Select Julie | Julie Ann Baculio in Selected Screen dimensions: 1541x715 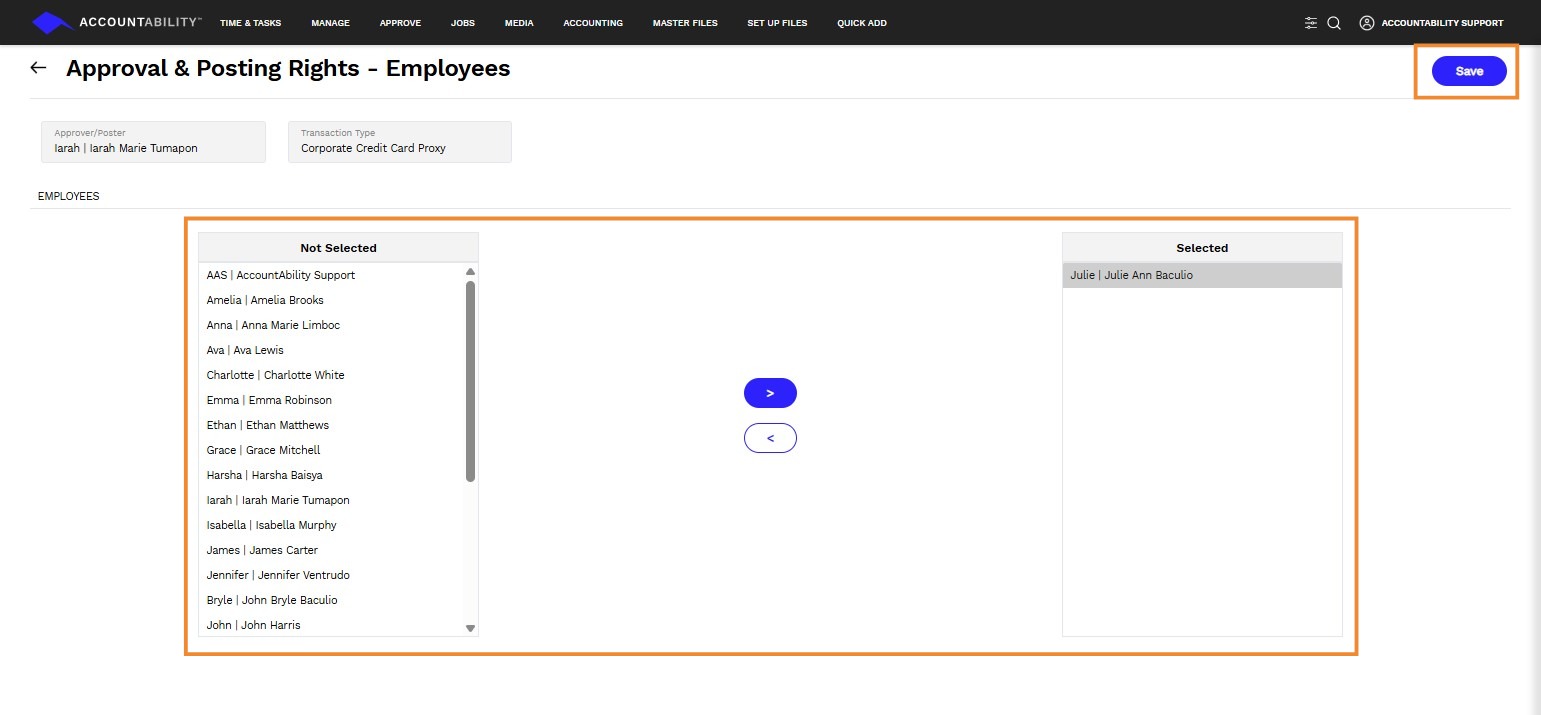1202,275
